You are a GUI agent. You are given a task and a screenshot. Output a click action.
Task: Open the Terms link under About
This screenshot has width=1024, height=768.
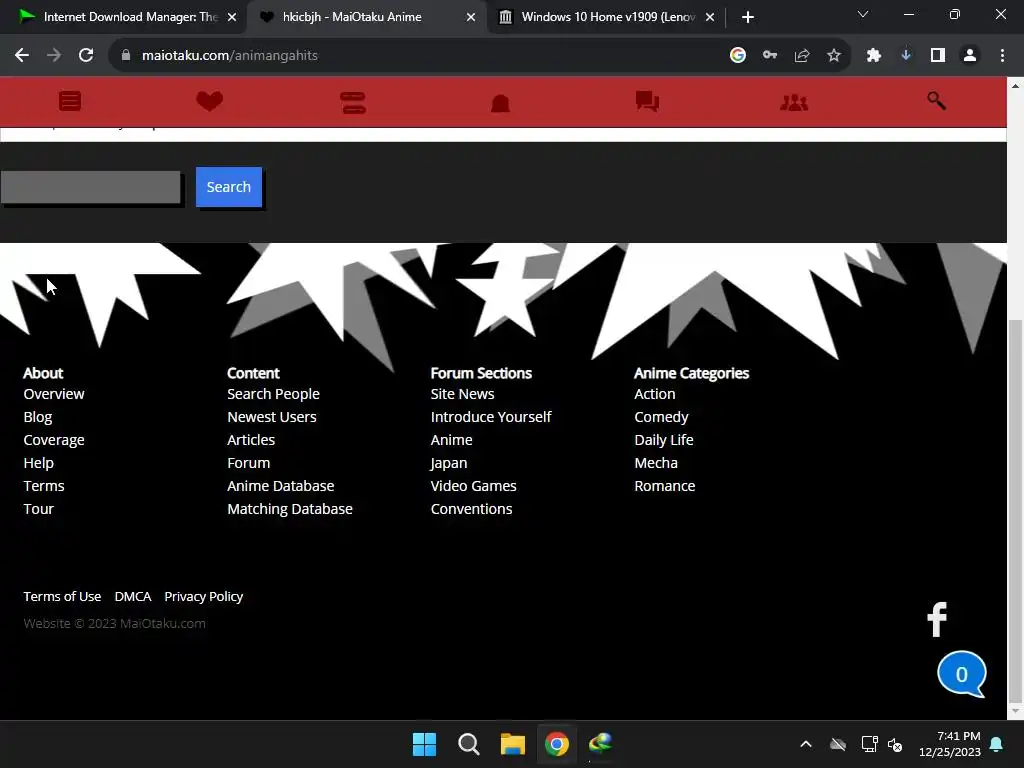point(44,486)
